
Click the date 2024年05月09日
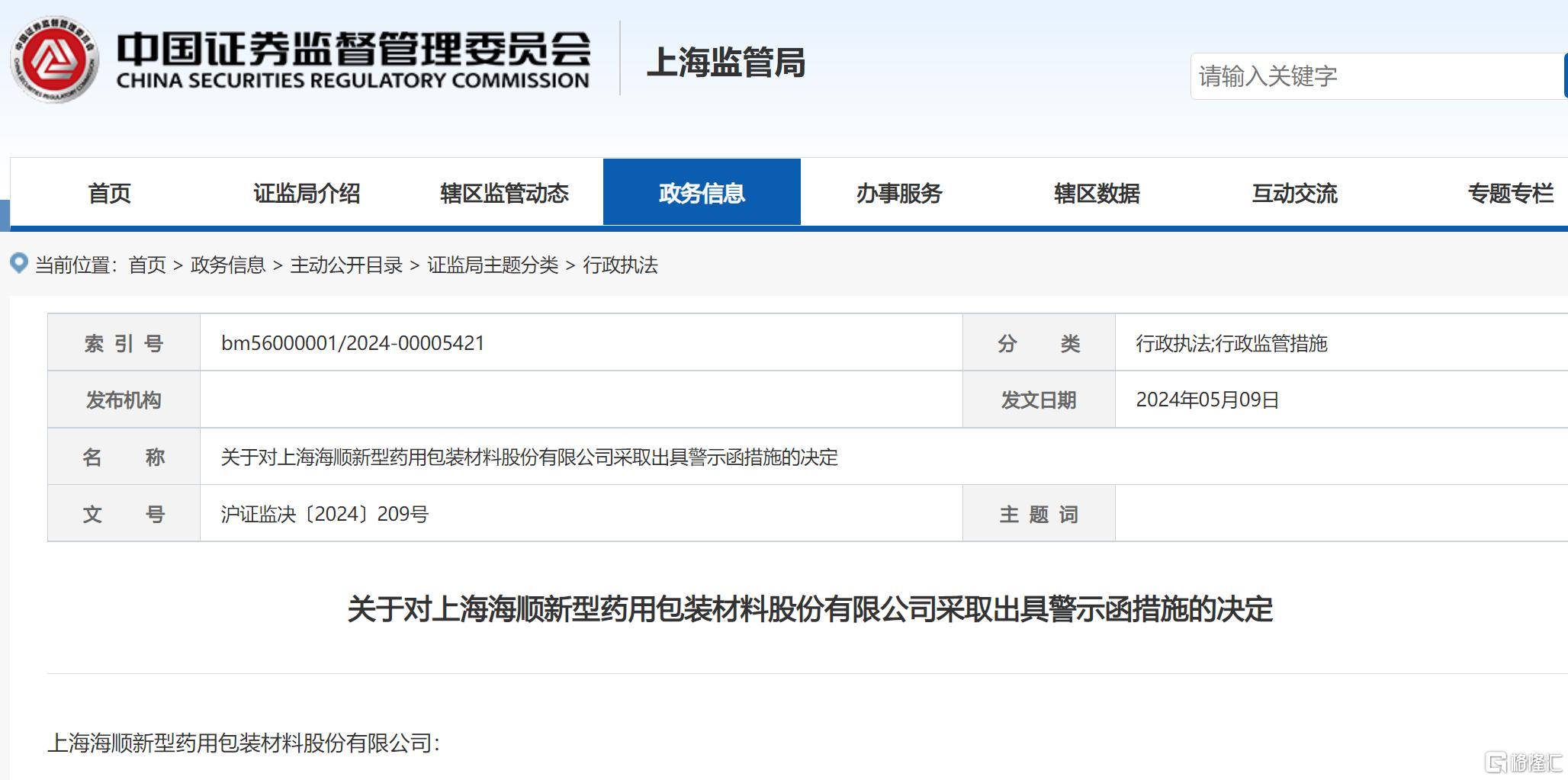pyautogui.click(x=1207, y=400)
